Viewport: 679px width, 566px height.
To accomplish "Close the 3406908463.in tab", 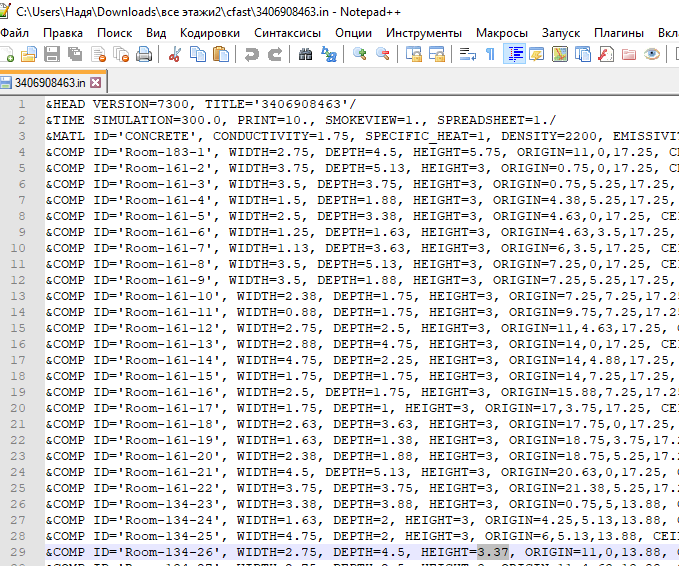I will pyautogui.click(x=96, y=82).
